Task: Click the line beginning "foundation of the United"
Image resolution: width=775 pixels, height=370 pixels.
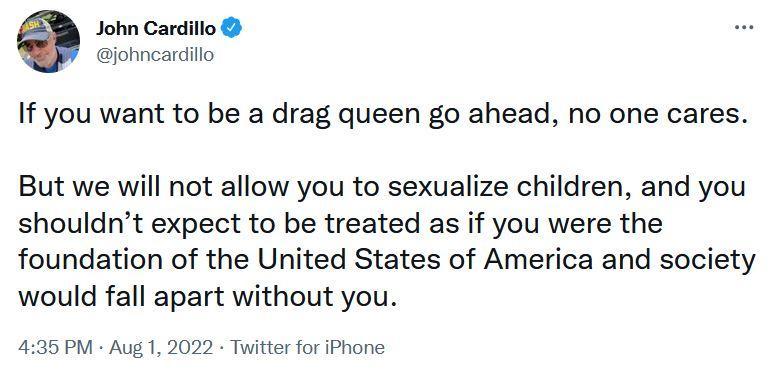Action: [x=387, y=260]
